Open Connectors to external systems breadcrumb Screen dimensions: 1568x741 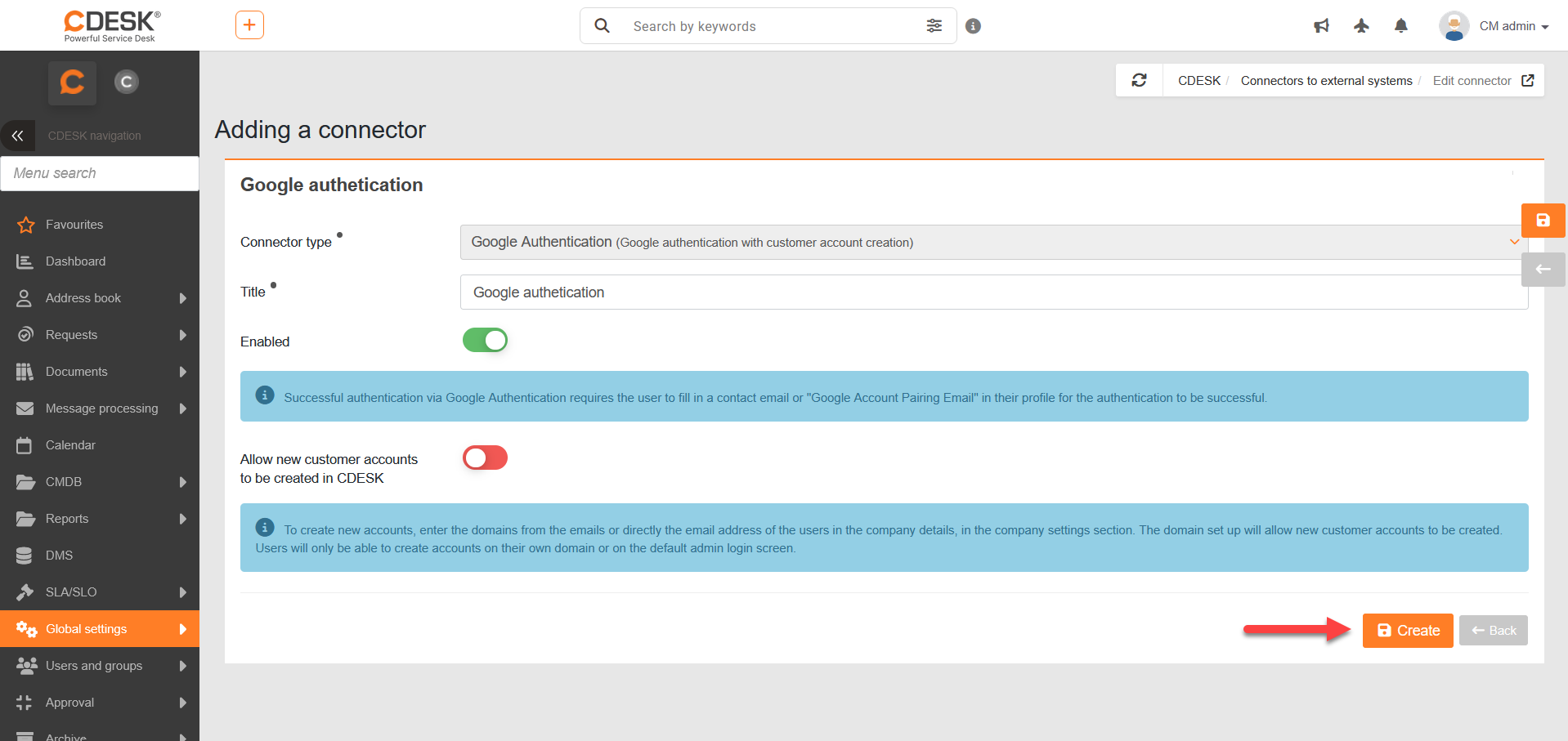point(1326,81)
